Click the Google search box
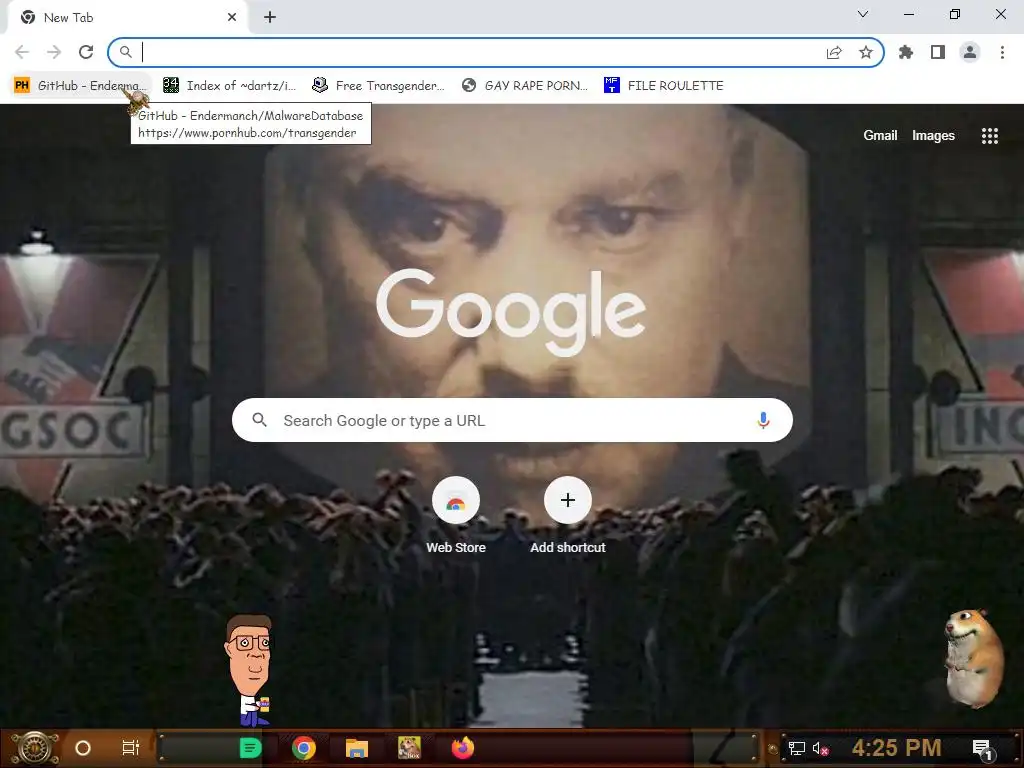Image resolution: width=1024 pixels, height=768 pixels. pos(512,420)
